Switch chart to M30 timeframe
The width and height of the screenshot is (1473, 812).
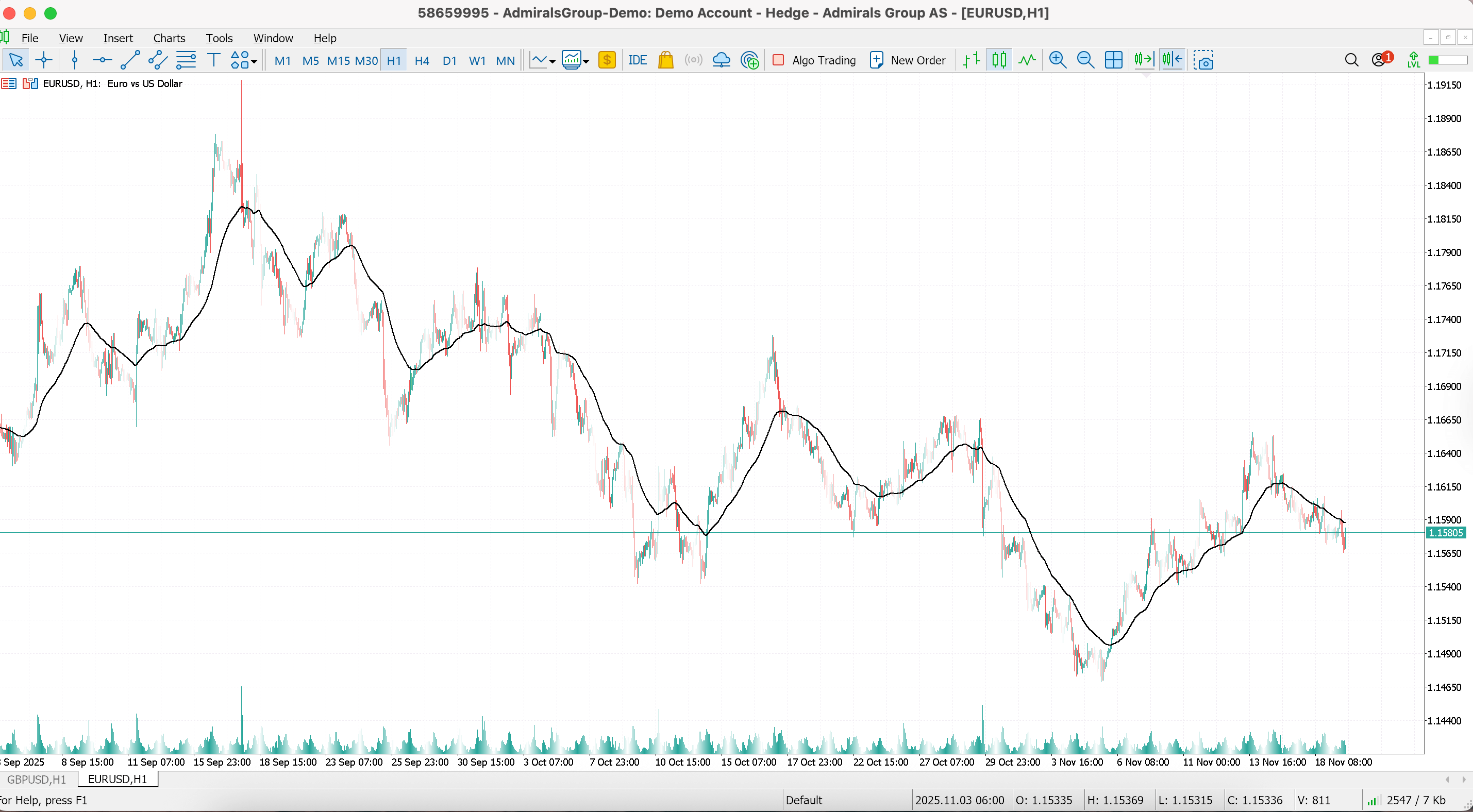[x=366, y=61]
